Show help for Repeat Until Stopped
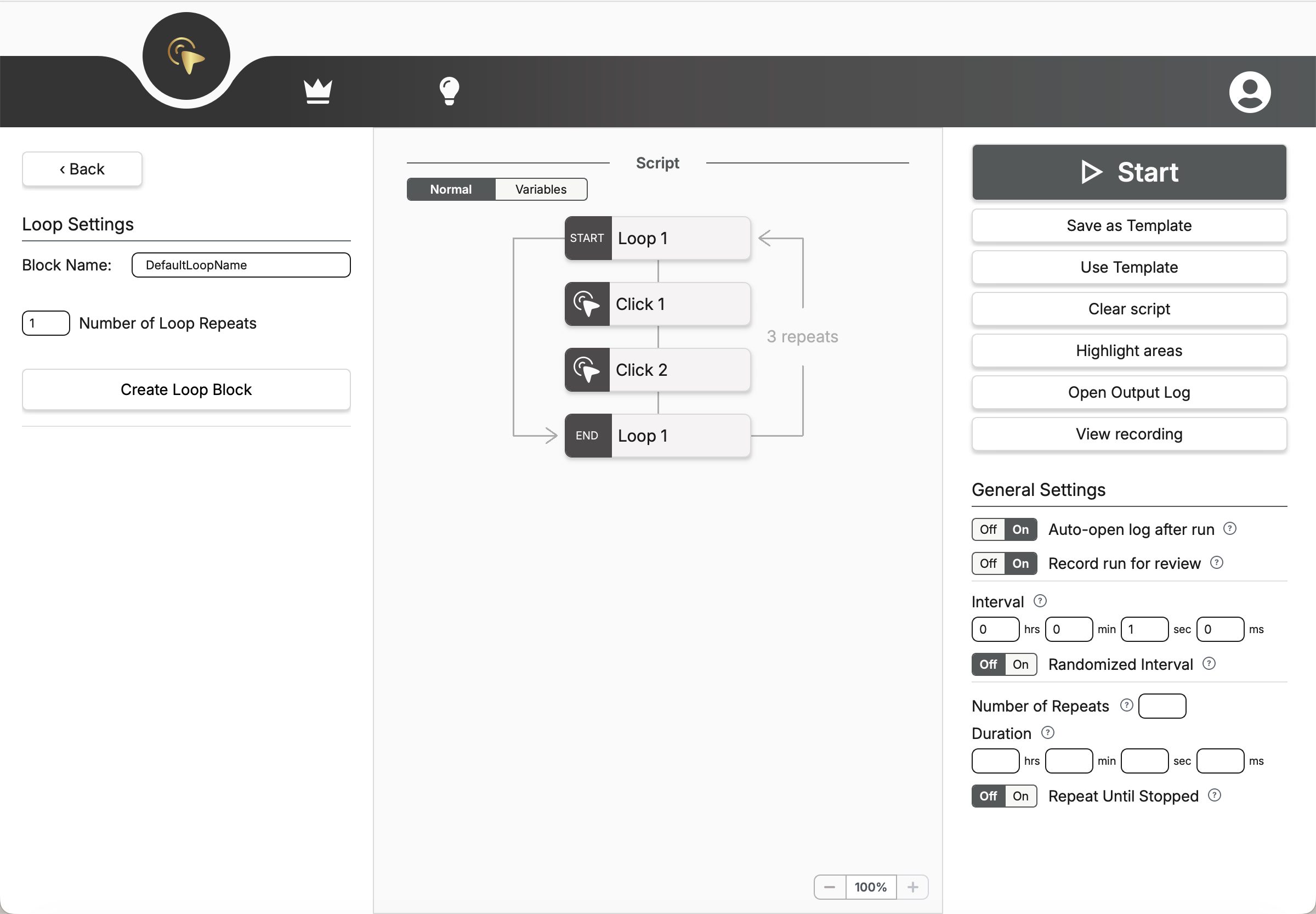The width and height of the screenshot is (1316, 914). (1214, 795)
